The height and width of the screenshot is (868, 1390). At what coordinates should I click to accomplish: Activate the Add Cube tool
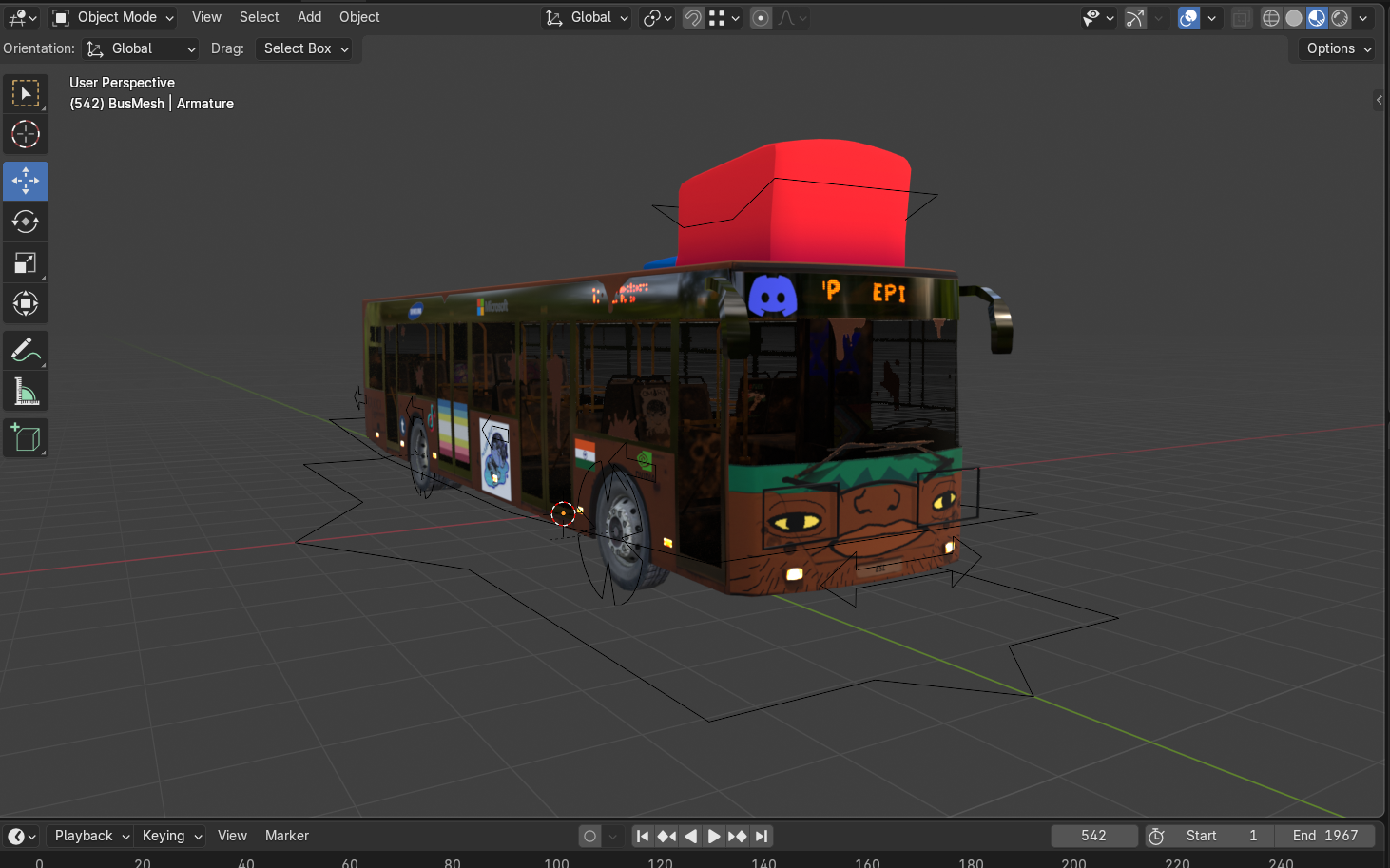[x=26, y=438]
